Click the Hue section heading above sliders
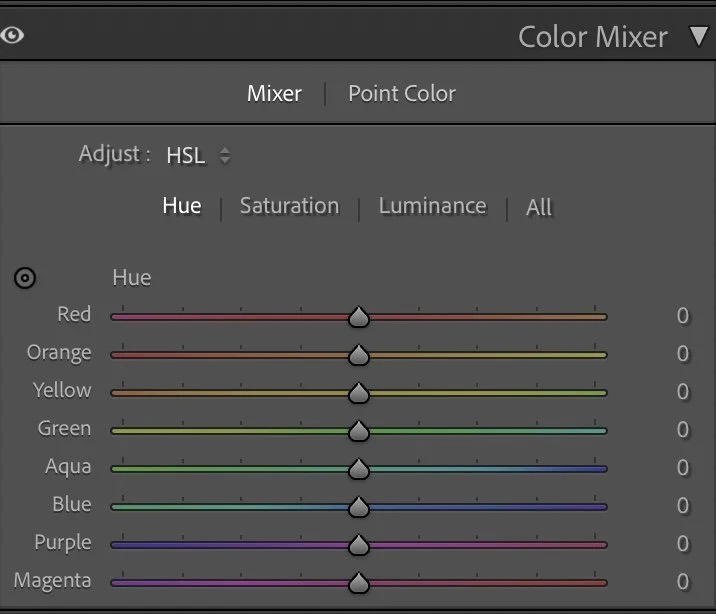Image resolution: width=716 pixels, height=614 pixels. coord(132,278)
